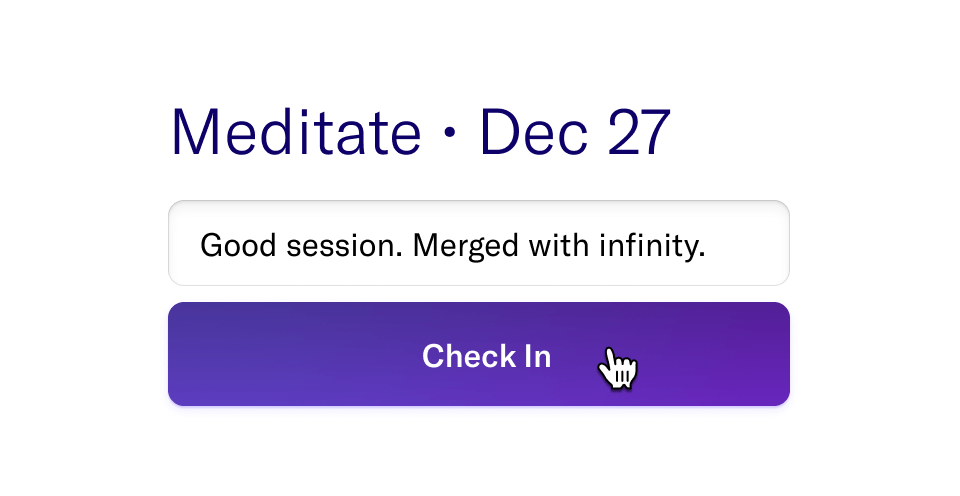Viewport: 960px width, 496px height.
Task: Activate the text box above Check In
Action: 479,243
